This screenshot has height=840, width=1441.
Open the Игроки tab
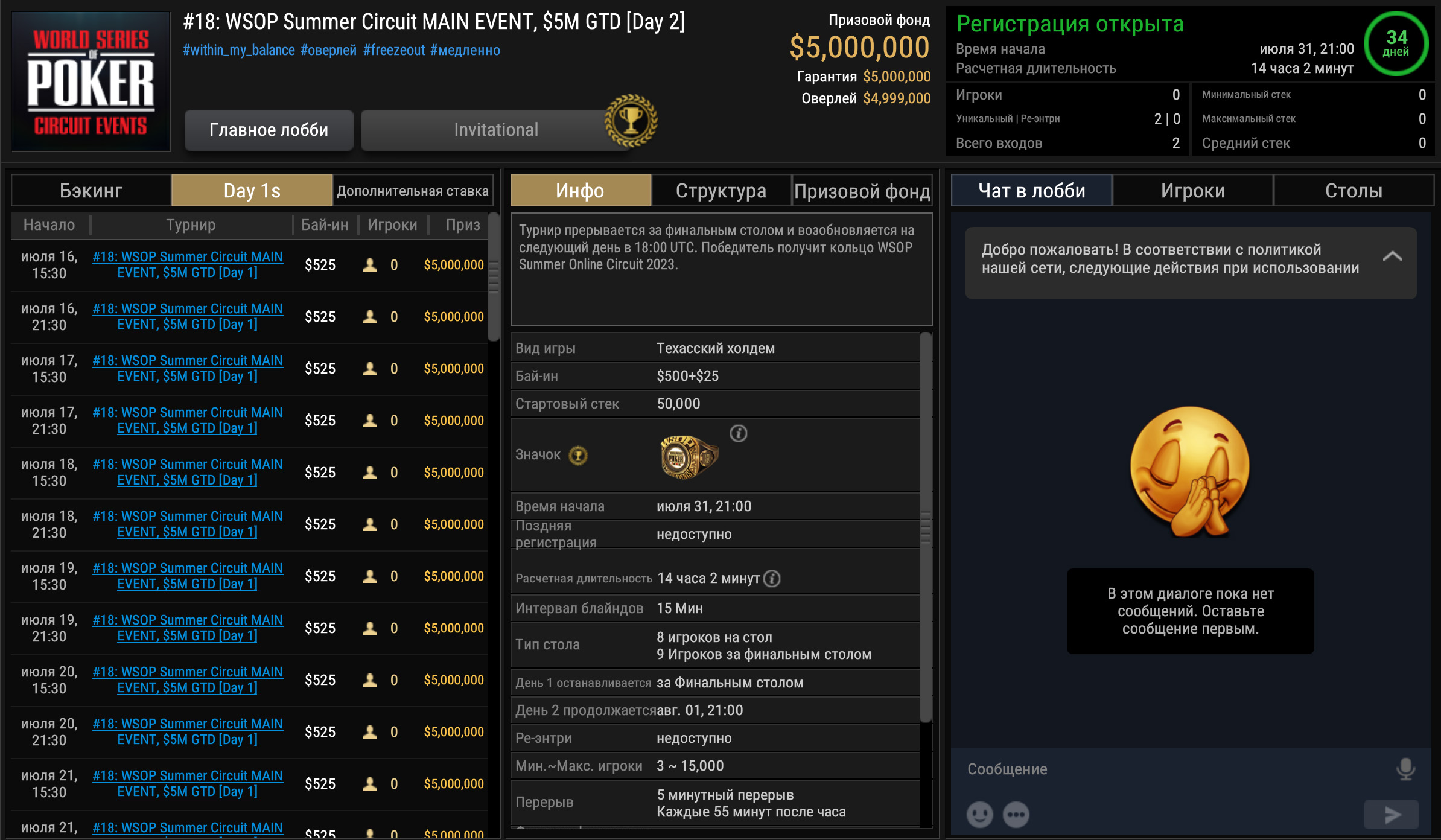[1193, 190]
